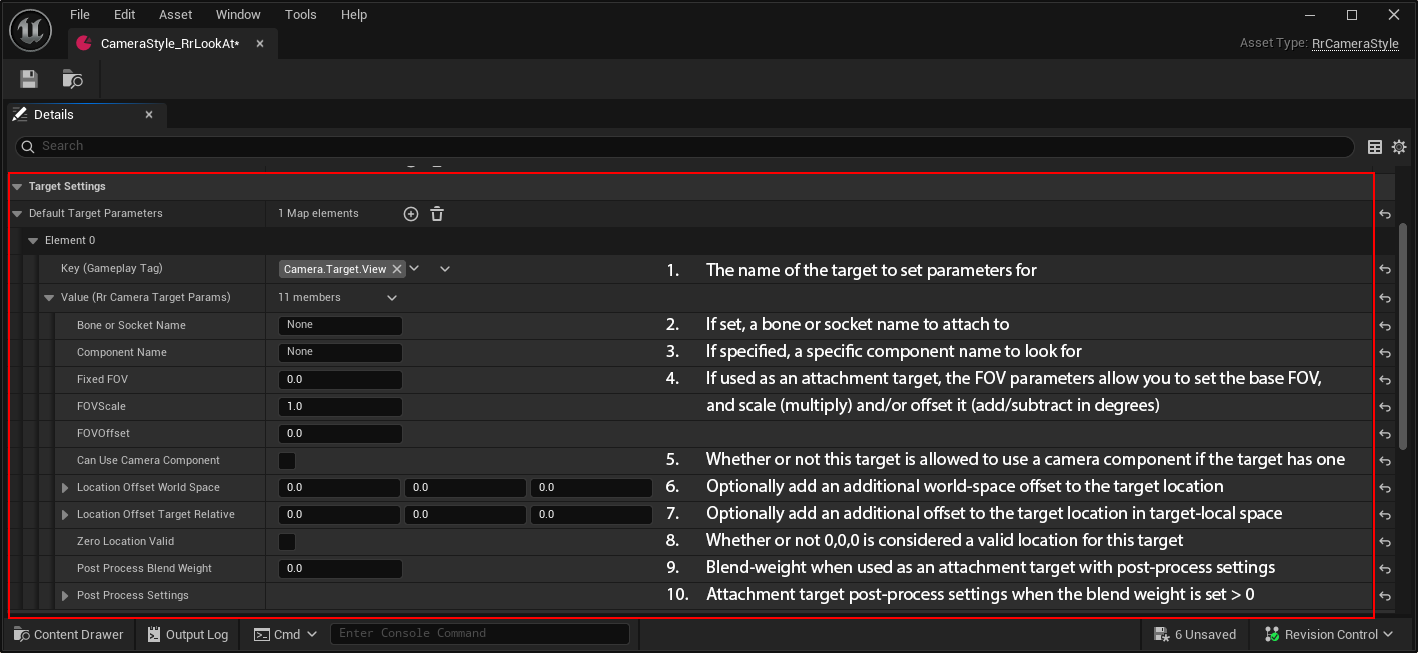
Task: Open the File menu
Action: (80, 15)
